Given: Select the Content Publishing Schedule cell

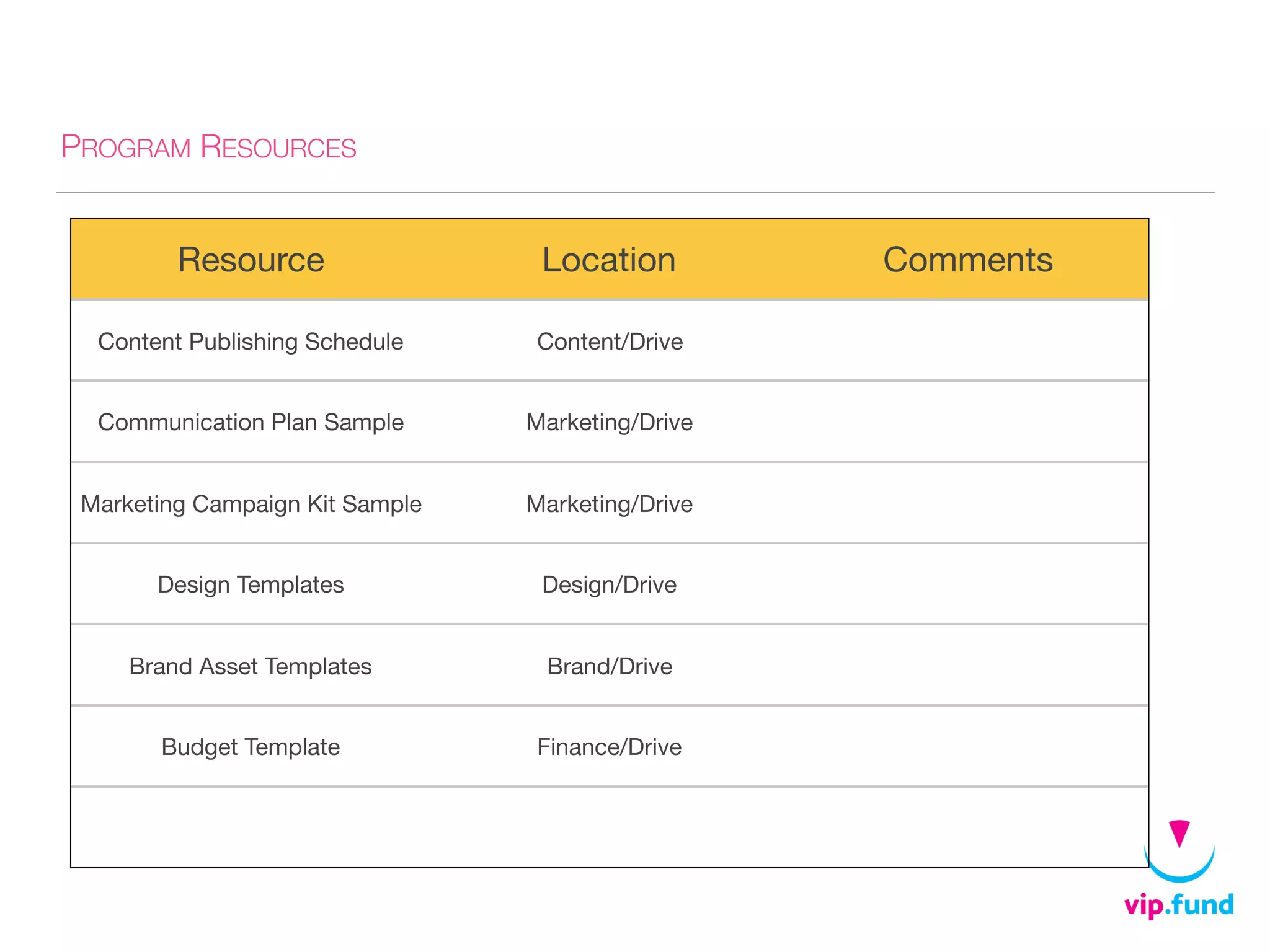Looking at the screenshot, I should tap(251, 342).
